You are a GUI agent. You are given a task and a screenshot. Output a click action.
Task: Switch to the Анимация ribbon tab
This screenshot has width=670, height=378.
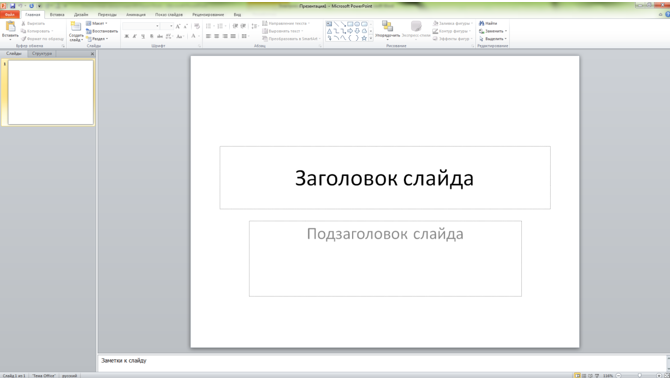pos(136,15)
